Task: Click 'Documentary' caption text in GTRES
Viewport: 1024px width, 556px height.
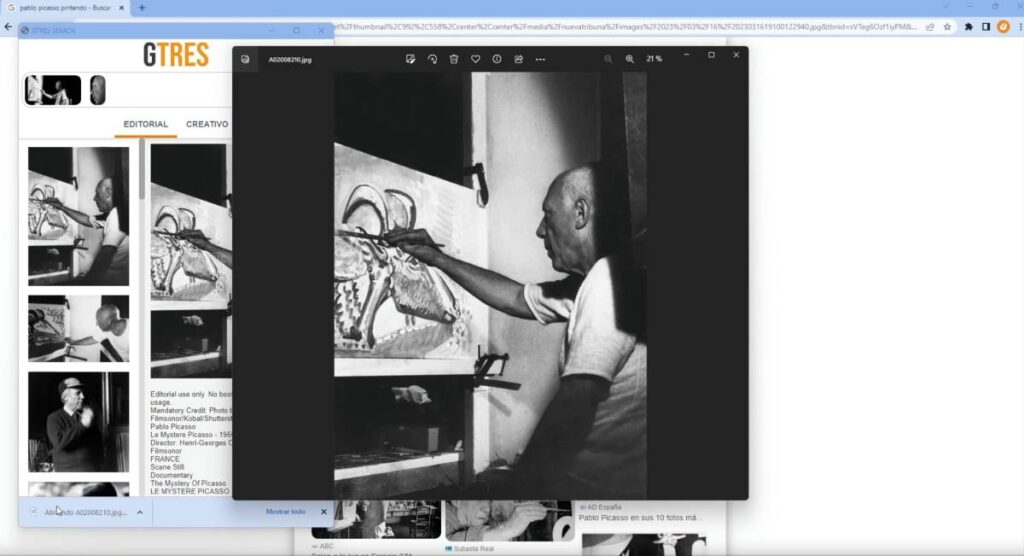Action: pos(172,476)
